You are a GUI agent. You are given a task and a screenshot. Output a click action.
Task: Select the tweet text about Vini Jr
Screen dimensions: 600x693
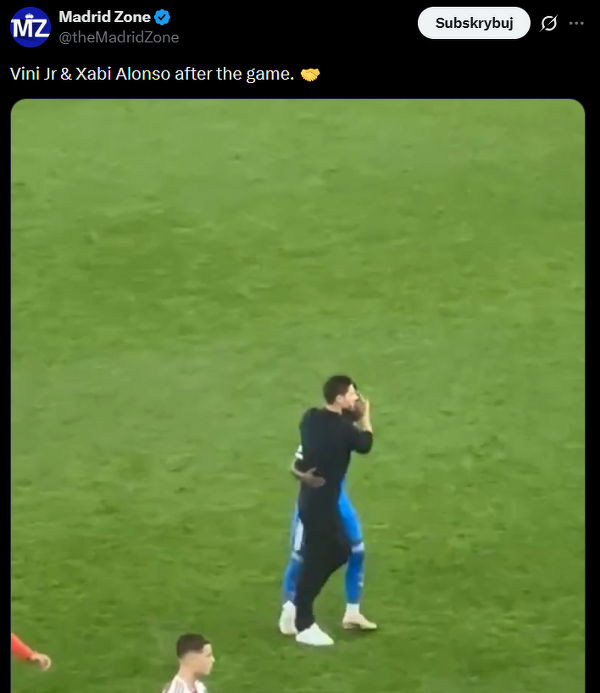152,74
